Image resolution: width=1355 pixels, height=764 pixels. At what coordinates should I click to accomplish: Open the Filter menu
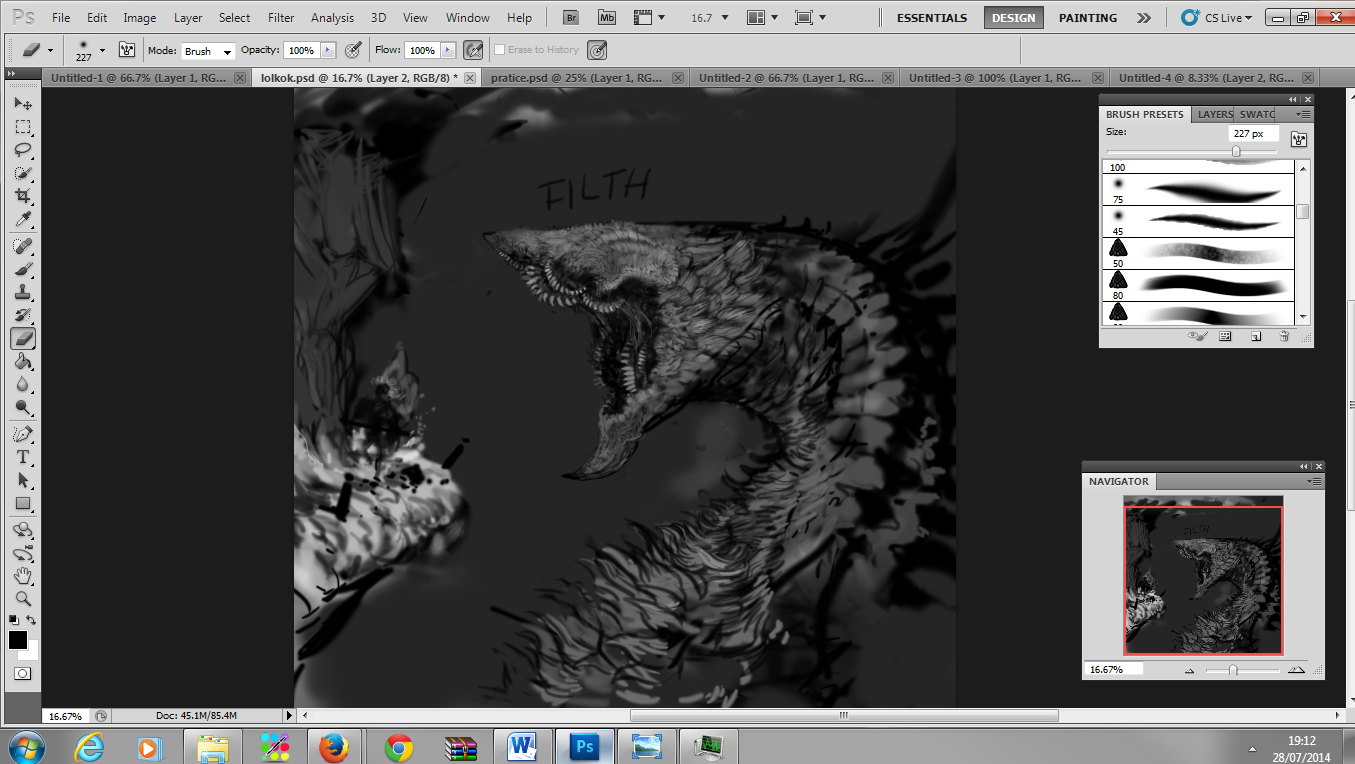(x=281, y=18)
